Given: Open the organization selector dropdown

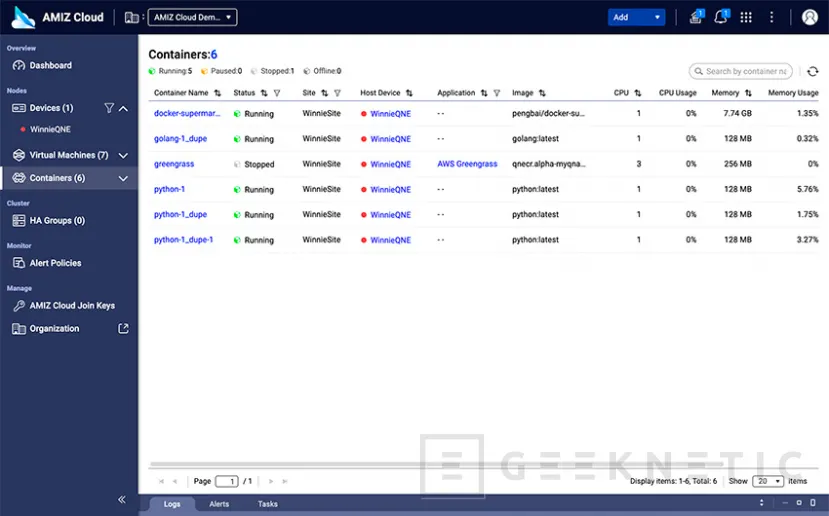Looking at the screenshot, I should (x=192, y=17).
